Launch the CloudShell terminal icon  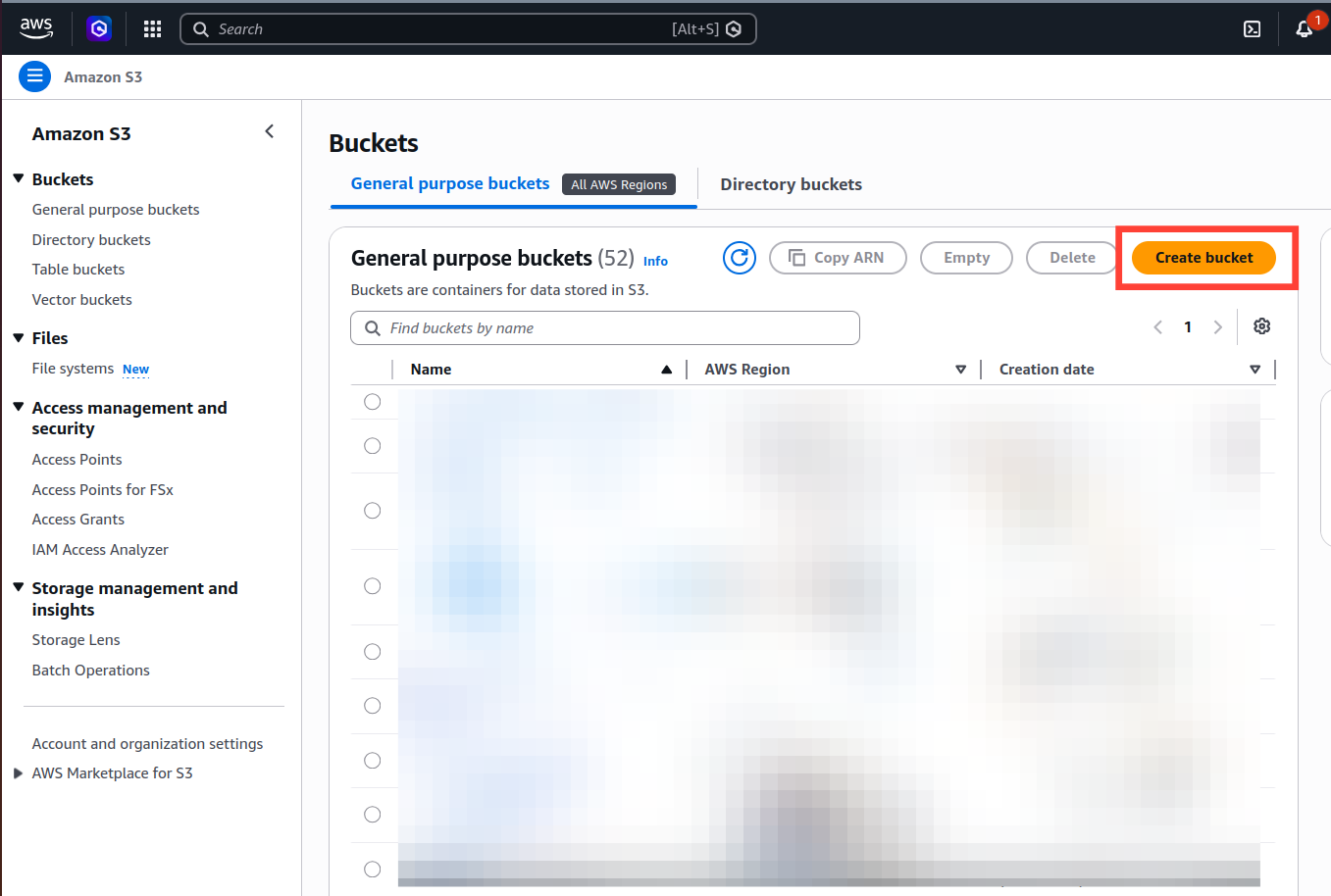[x=1253, y=29]
